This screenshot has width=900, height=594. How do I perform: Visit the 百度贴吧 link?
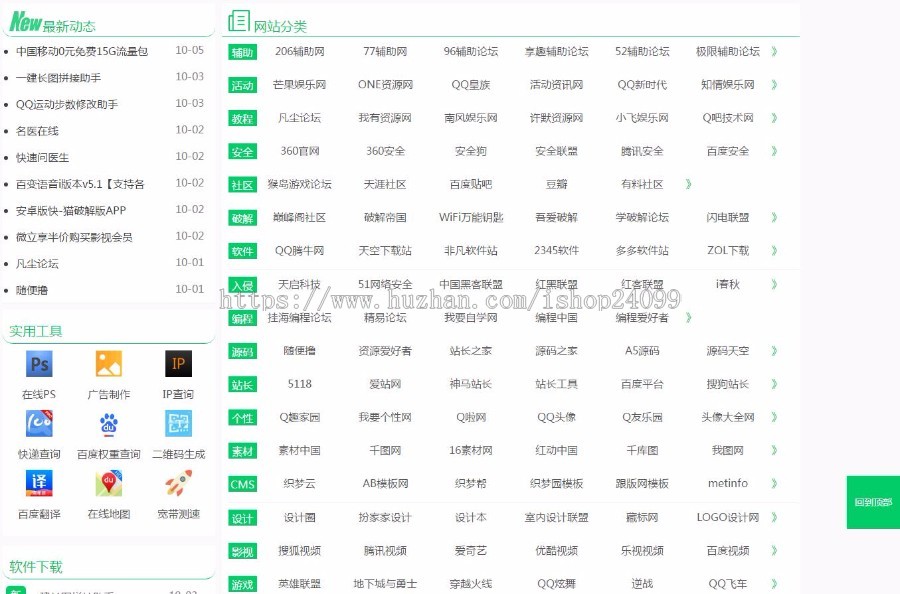tap(471, 184)
